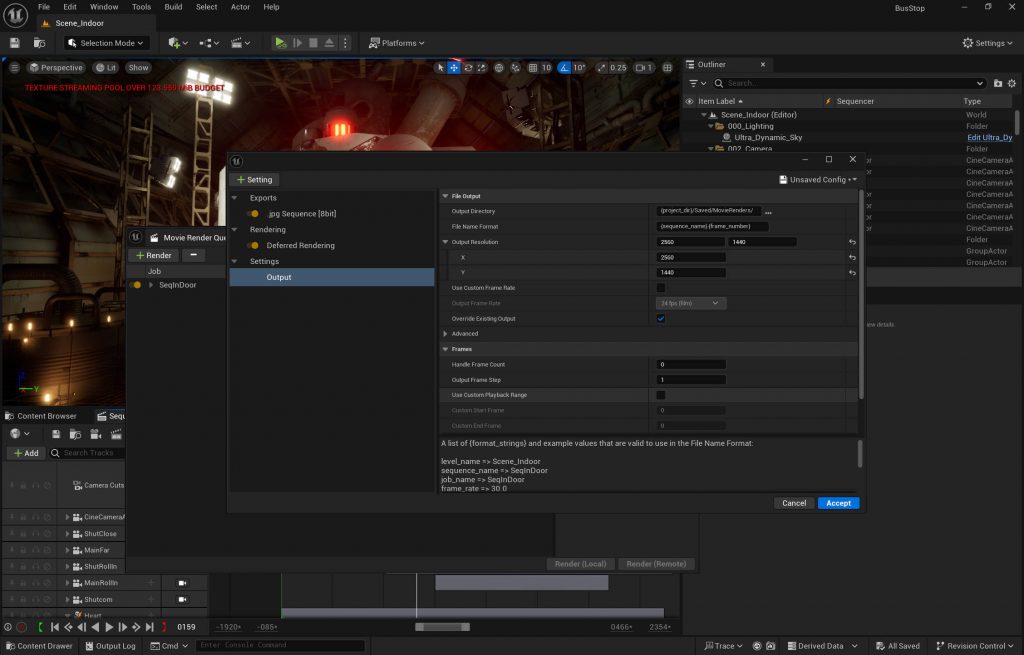Viewport: 1024px width, 655px height.
Task: Enable Use Custom Frame Rate checkbox
Action: coord(660,288)
